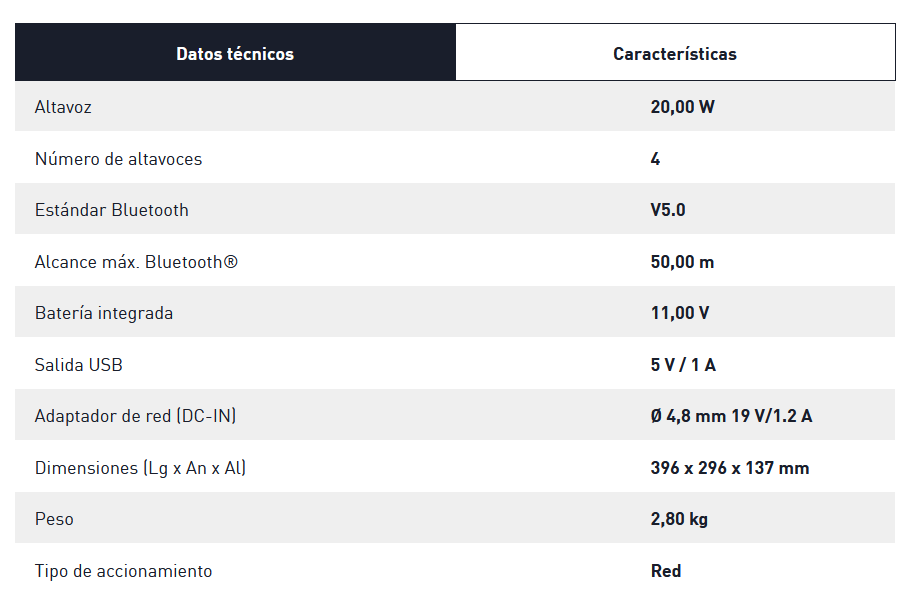Click the Alcance máx. Bluetooth label
The width and height of the screenshot is (907, 609).
tap(136, 262)
